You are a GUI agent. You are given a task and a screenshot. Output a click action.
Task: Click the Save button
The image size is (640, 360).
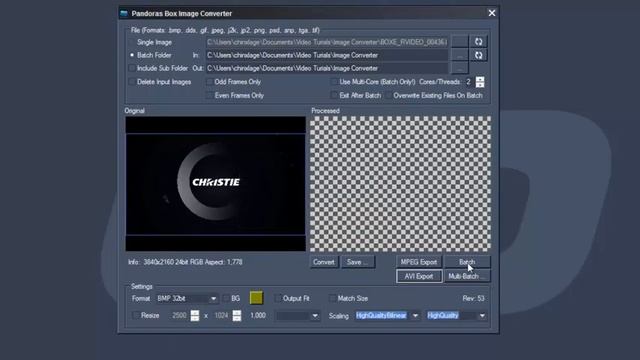pyautogui.click(x=358, y=262)
